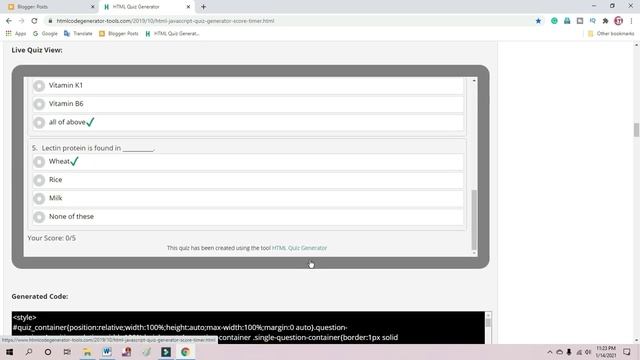Click inside the generated code box
Viewport: 640px width, 360px height.
pyautogui.click(x=248, y=327)
